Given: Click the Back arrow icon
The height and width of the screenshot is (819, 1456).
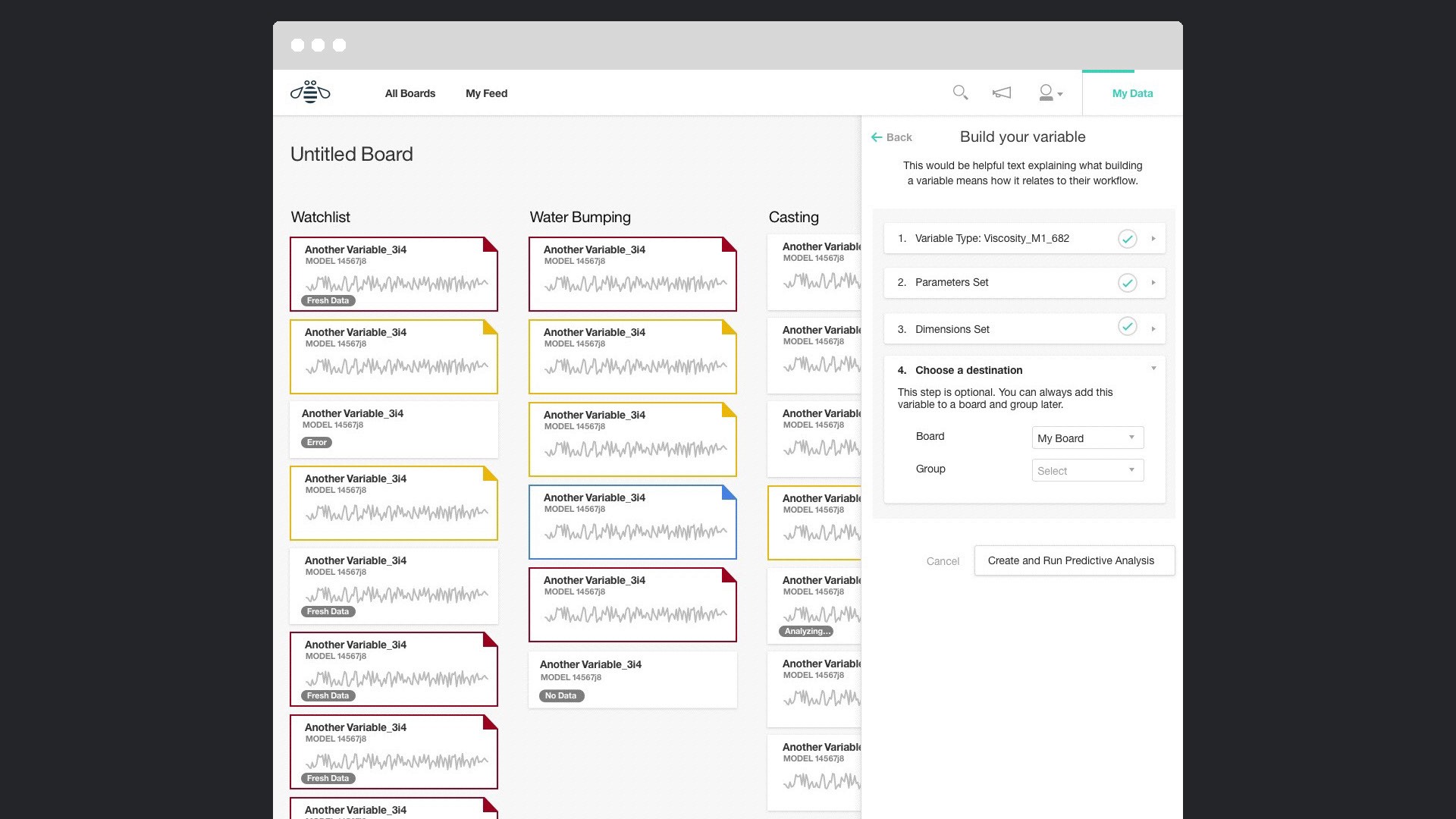Looking at the screenshot, I should pos(877,137).
